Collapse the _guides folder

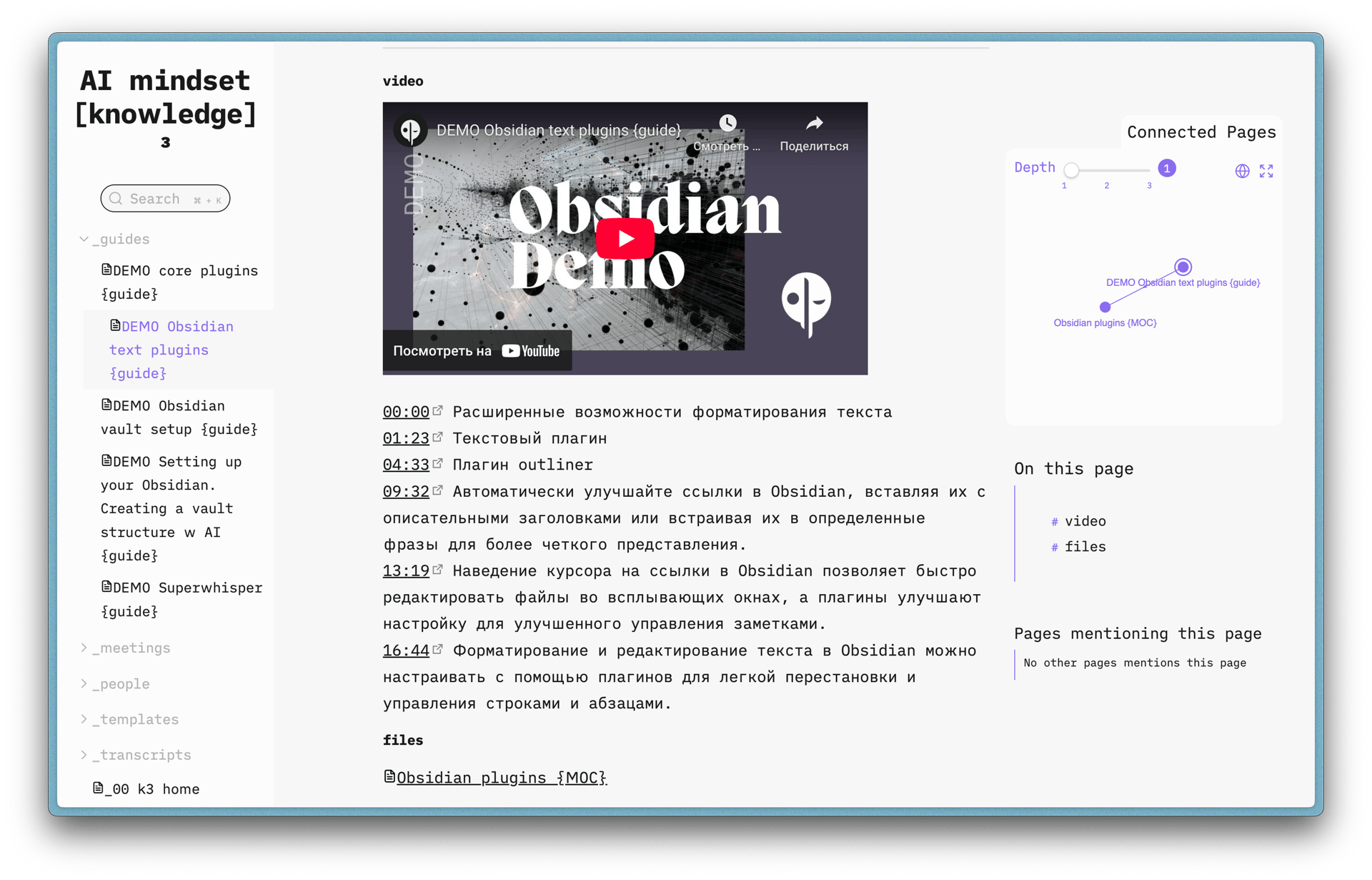click(x=114, y=239)
